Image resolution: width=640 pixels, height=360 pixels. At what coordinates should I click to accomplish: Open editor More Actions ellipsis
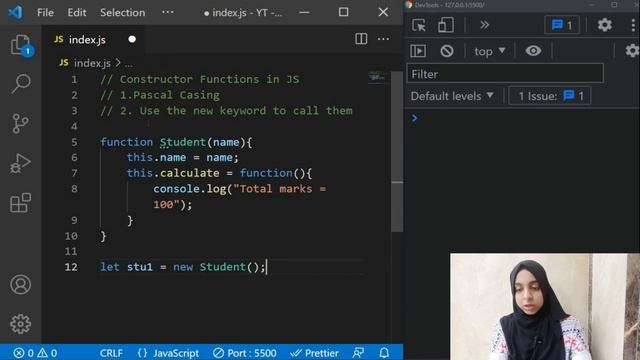click(383, 39)
